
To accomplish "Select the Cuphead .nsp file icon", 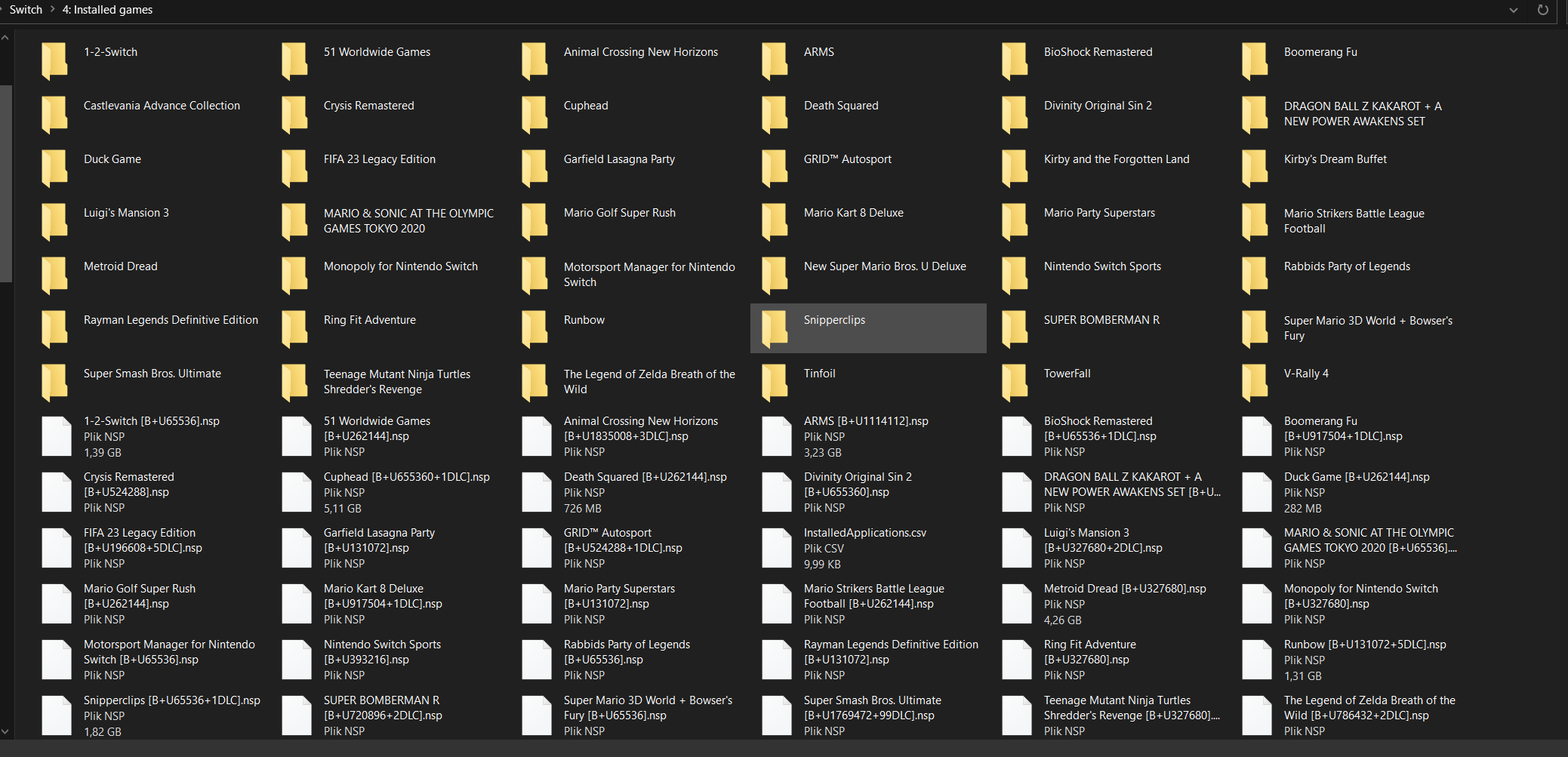I will click(297, 492).
